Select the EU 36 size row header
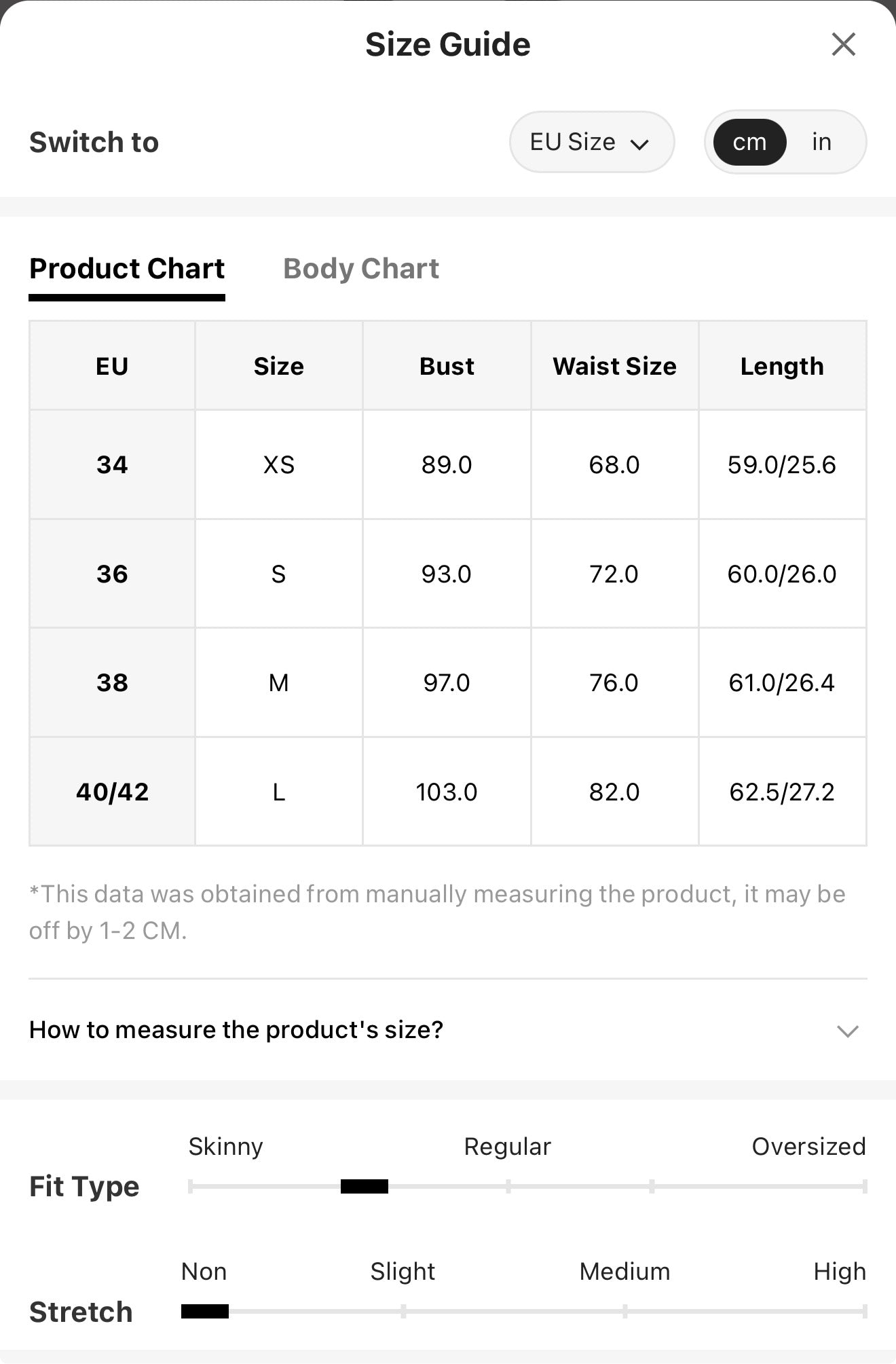Image resolution: width=896 pixels, height=1364 pixels. [112, 574]
